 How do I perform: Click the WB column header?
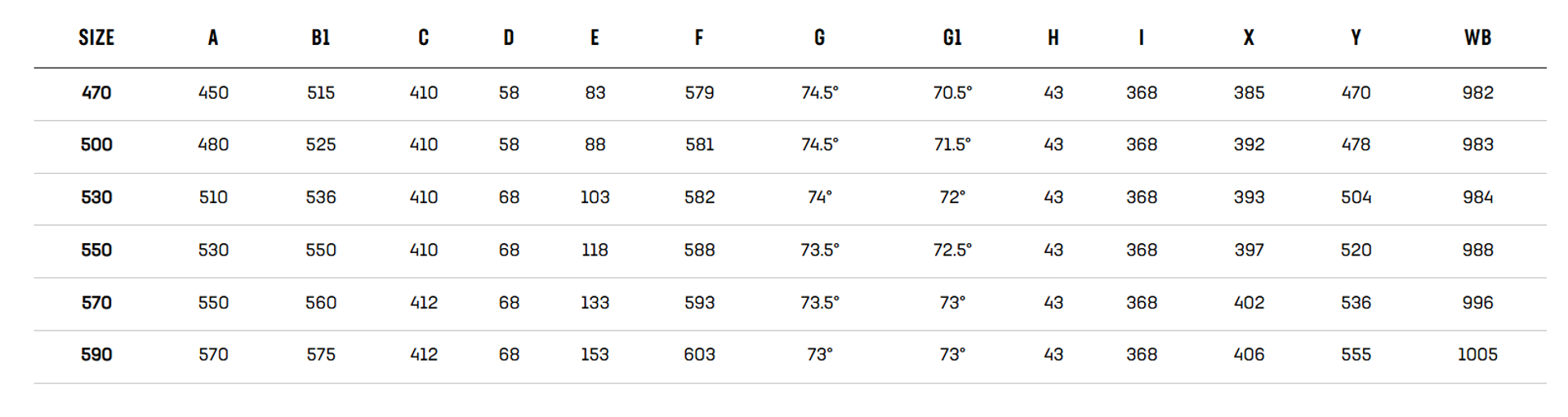click(1477, 38)
